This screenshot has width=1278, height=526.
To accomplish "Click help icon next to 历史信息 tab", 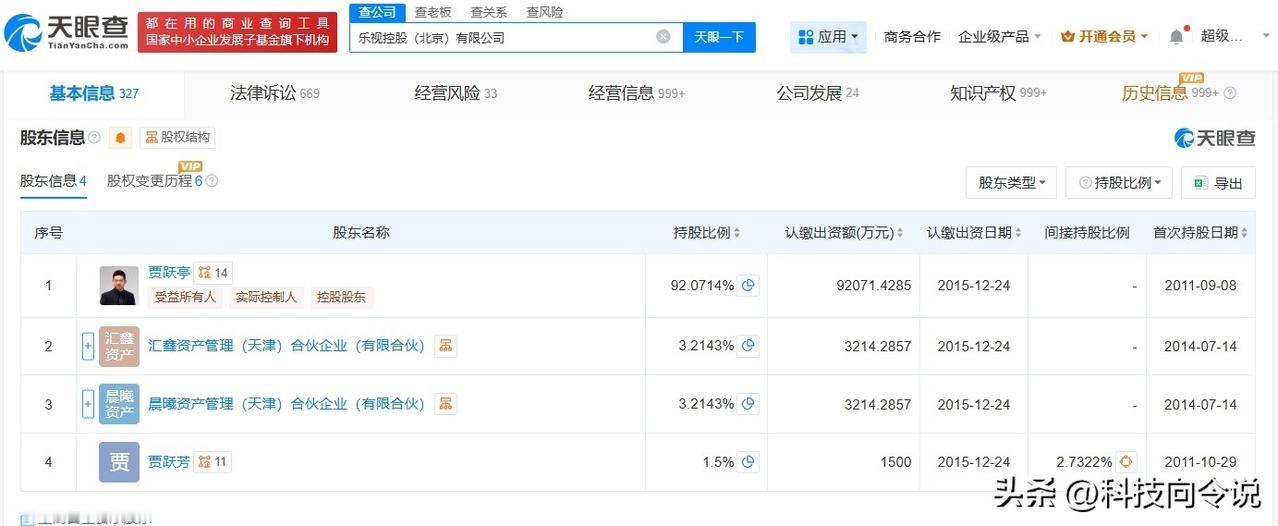I will (1230, 93).
